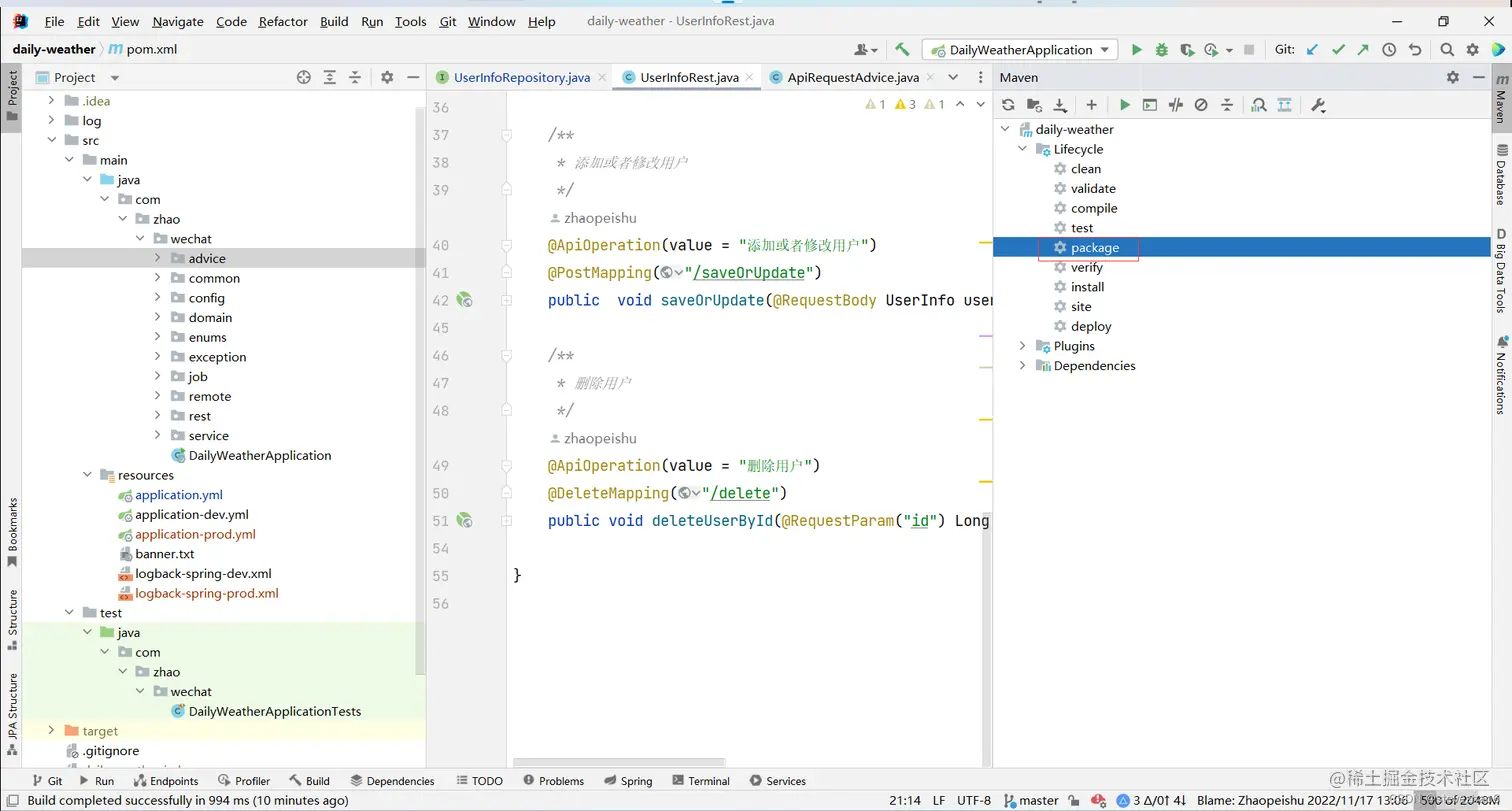Toggle the Big Data Tools side panel
Image resolution: width=1512 pixels, height=811 pixels.
click(1500, 270)
